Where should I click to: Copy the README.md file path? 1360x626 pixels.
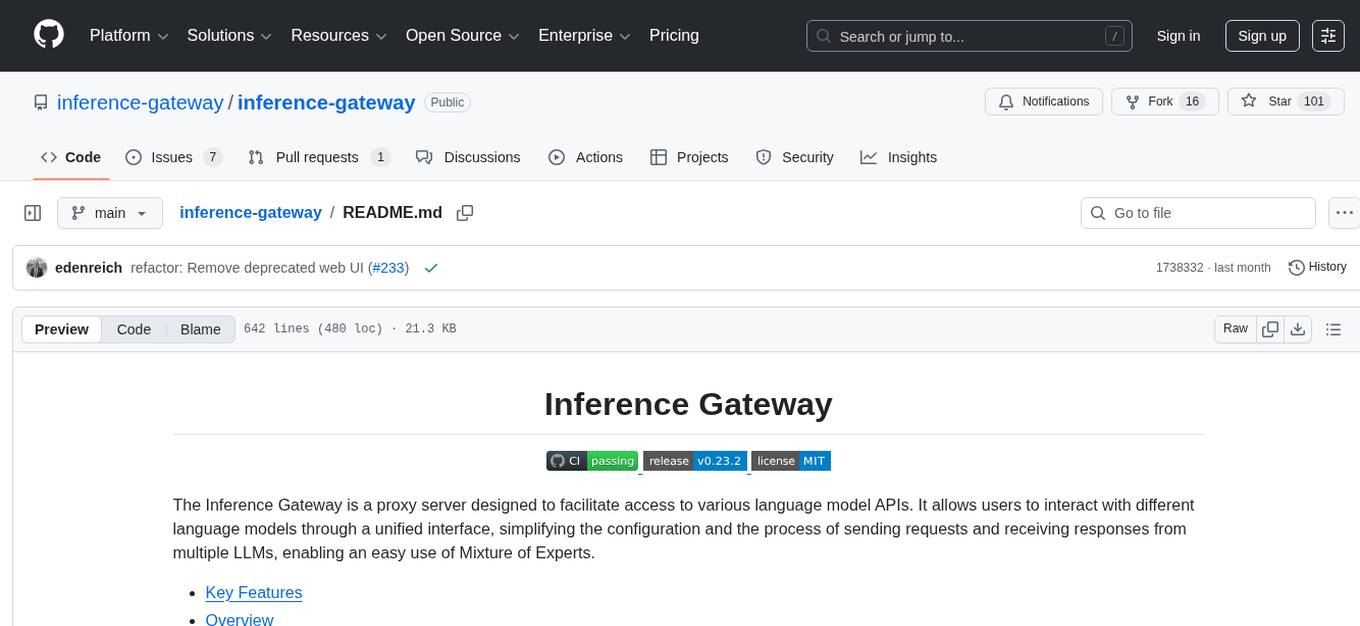pos(464,212)
